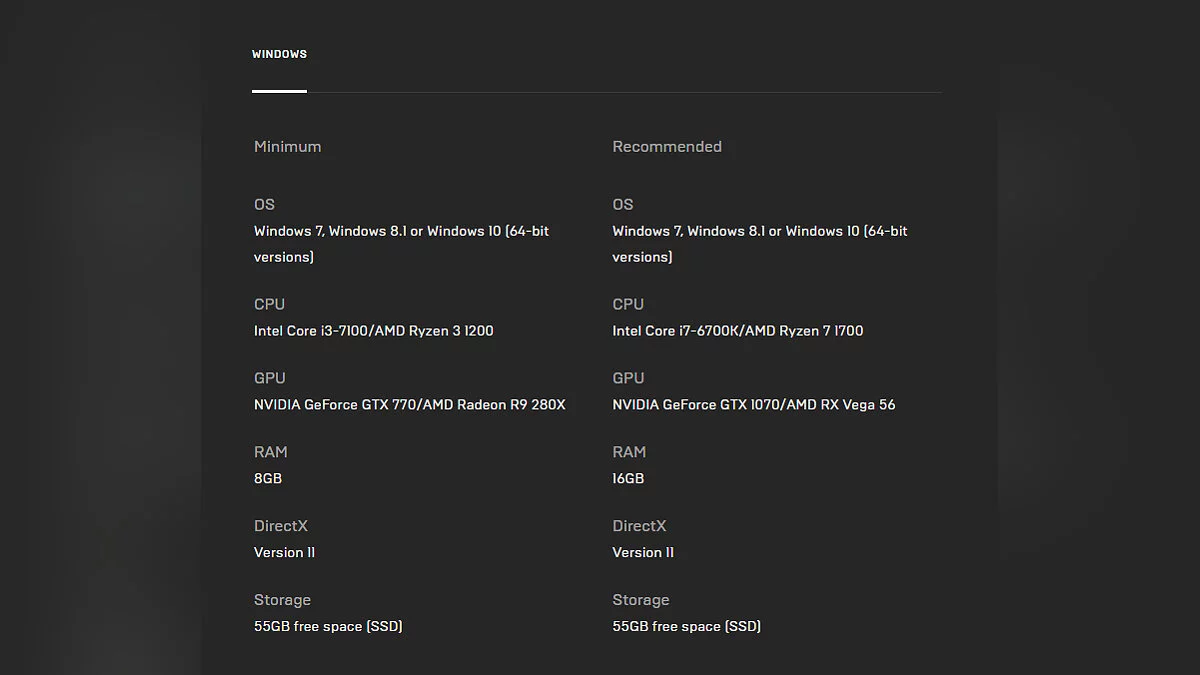The width and height of the screenshot is (1200, 675).
Task: Click the Recommended column heading
Action: (666, 147)
